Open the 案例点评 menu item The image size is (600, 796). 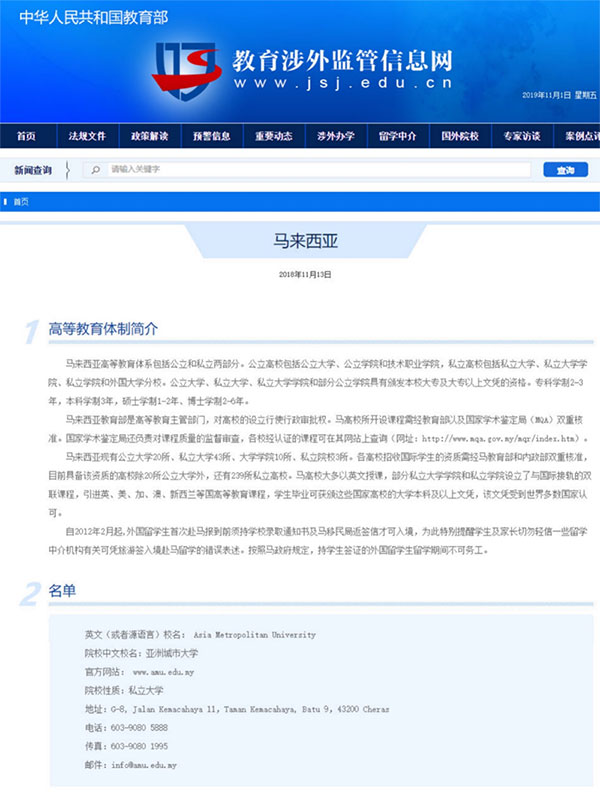click(x=582, y=136)
